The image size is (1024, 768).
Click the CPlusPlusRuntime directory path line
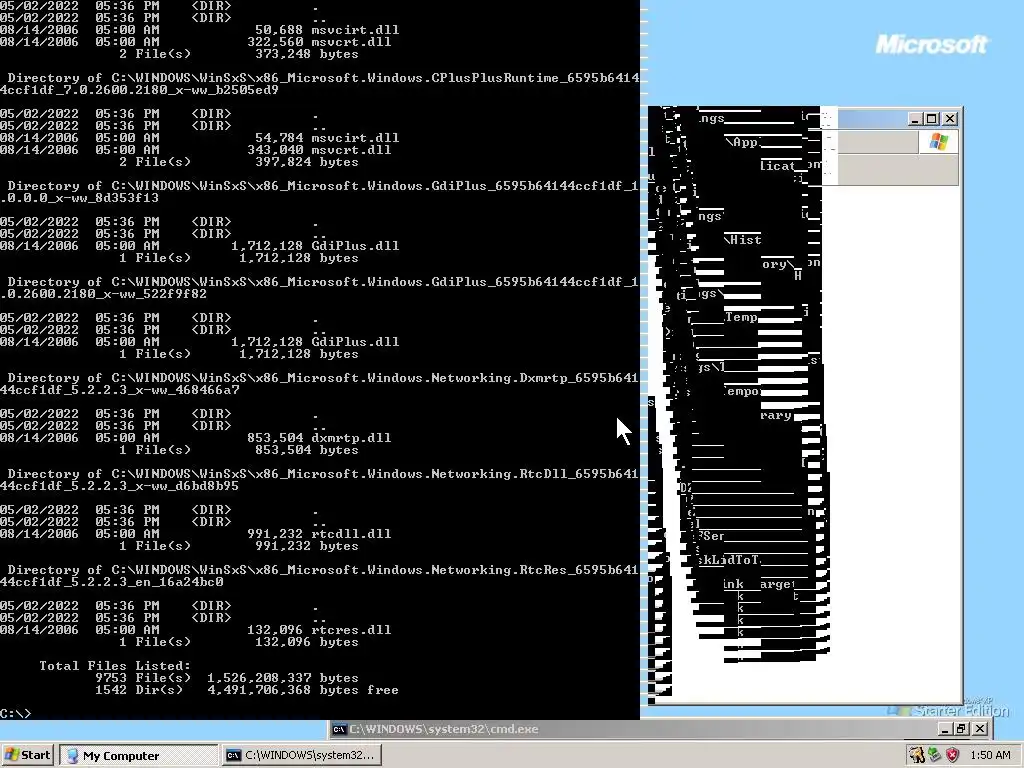(319, 84)
